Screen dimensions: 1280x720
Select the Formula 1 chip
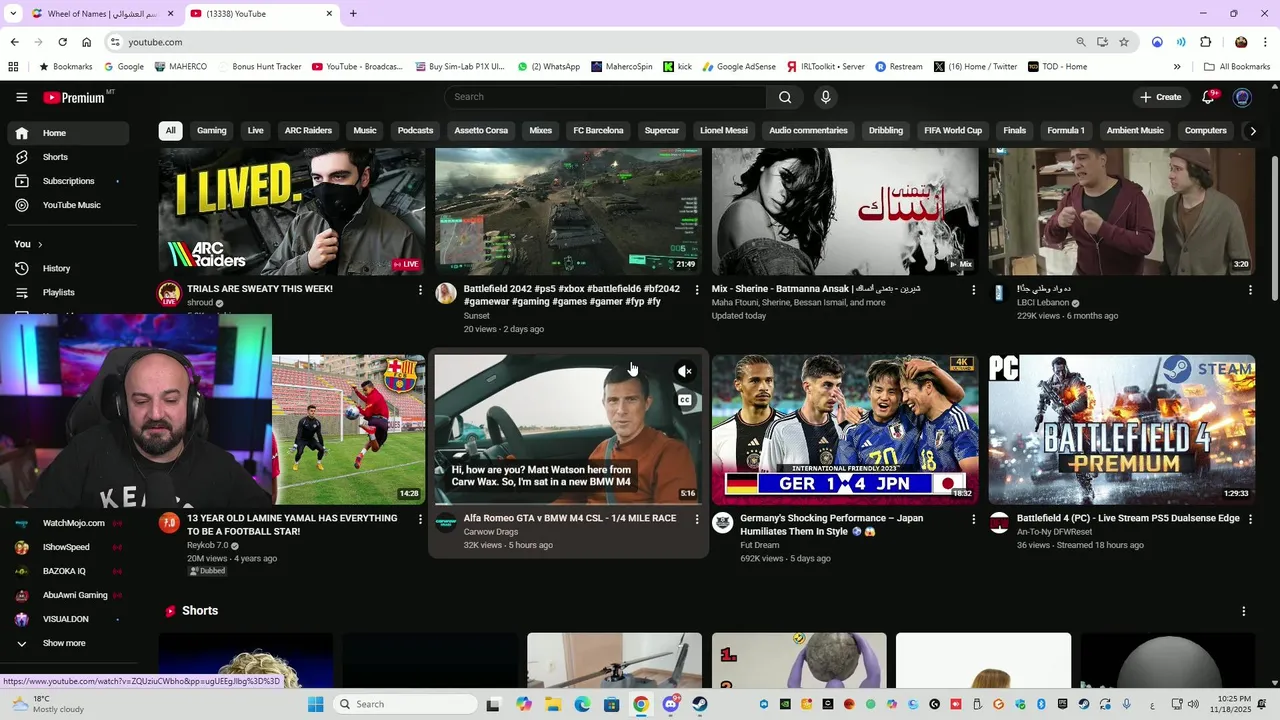(1066, 131)
